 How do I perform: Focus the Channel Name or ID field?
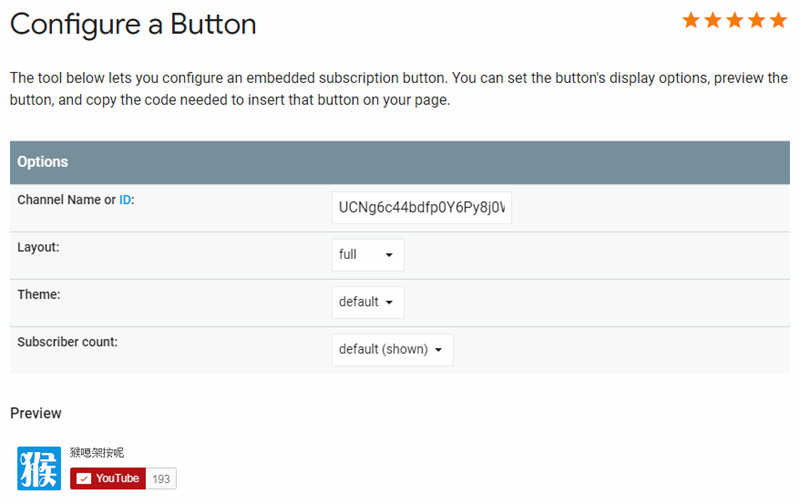click(421, 208)
